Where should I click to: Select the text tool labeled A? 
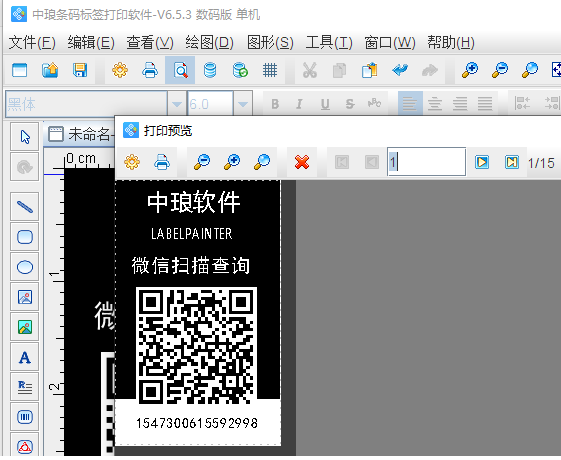click(25, 357)
